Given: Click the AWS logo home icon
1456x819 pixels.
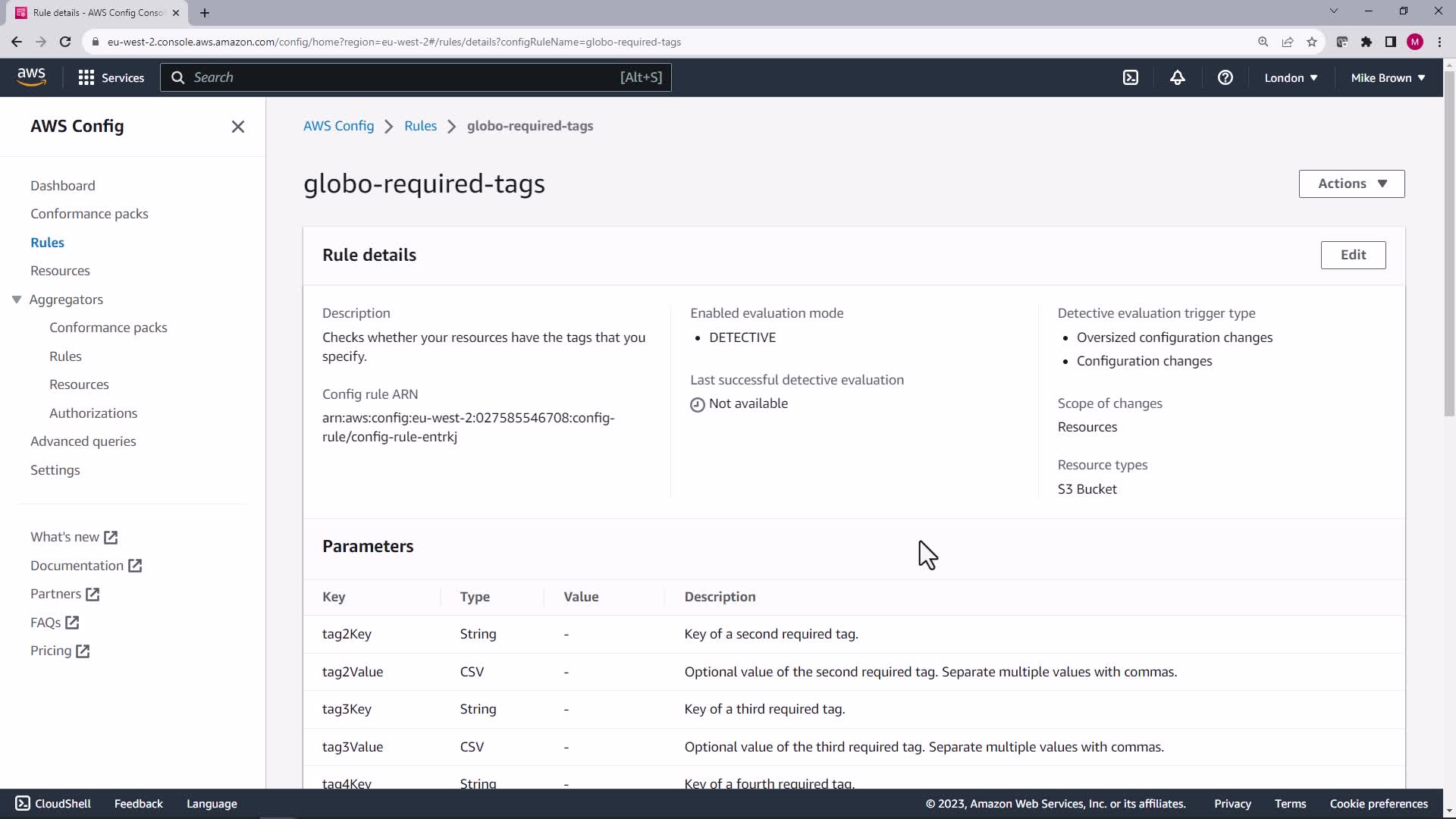Looking at the screenshot, I should coord(31,77).
